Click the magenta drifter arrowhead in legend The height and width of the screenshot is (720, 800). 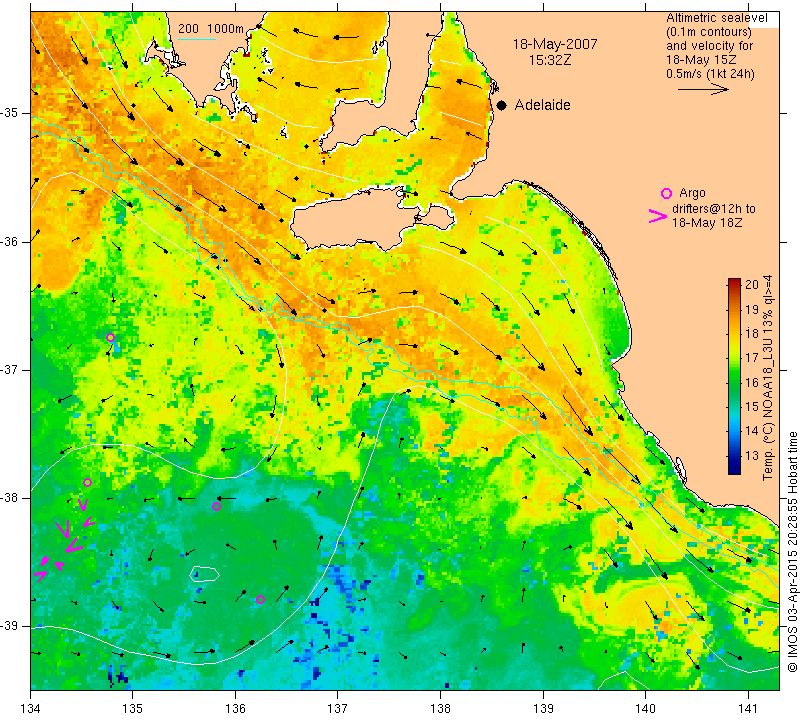[658, 216]
